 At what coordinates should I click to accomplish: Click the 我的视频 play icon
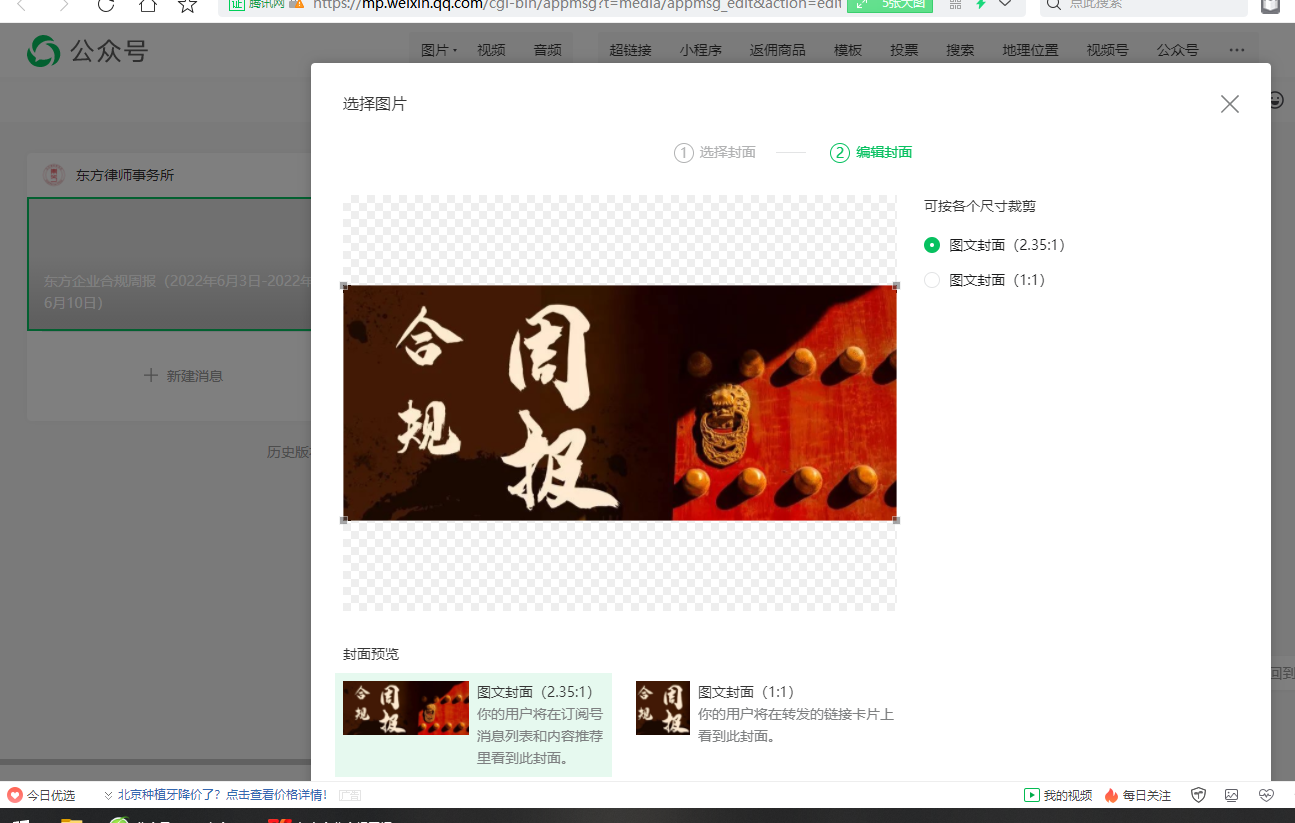[1031, 795]
